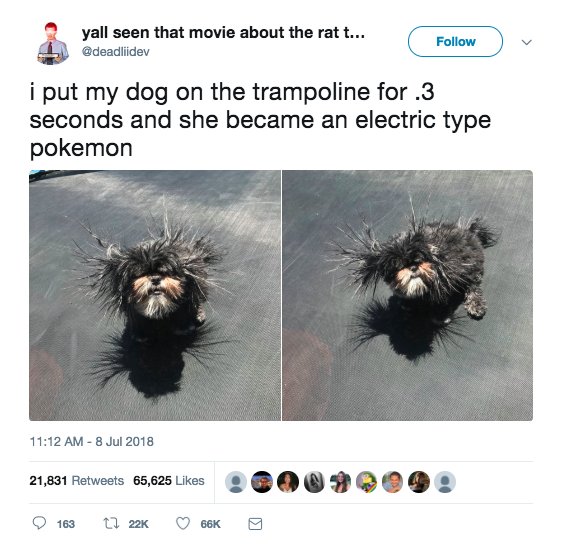The image size is (562, 555).
Task: Open the @deadliidev handle link
Action: click(115, 52)
